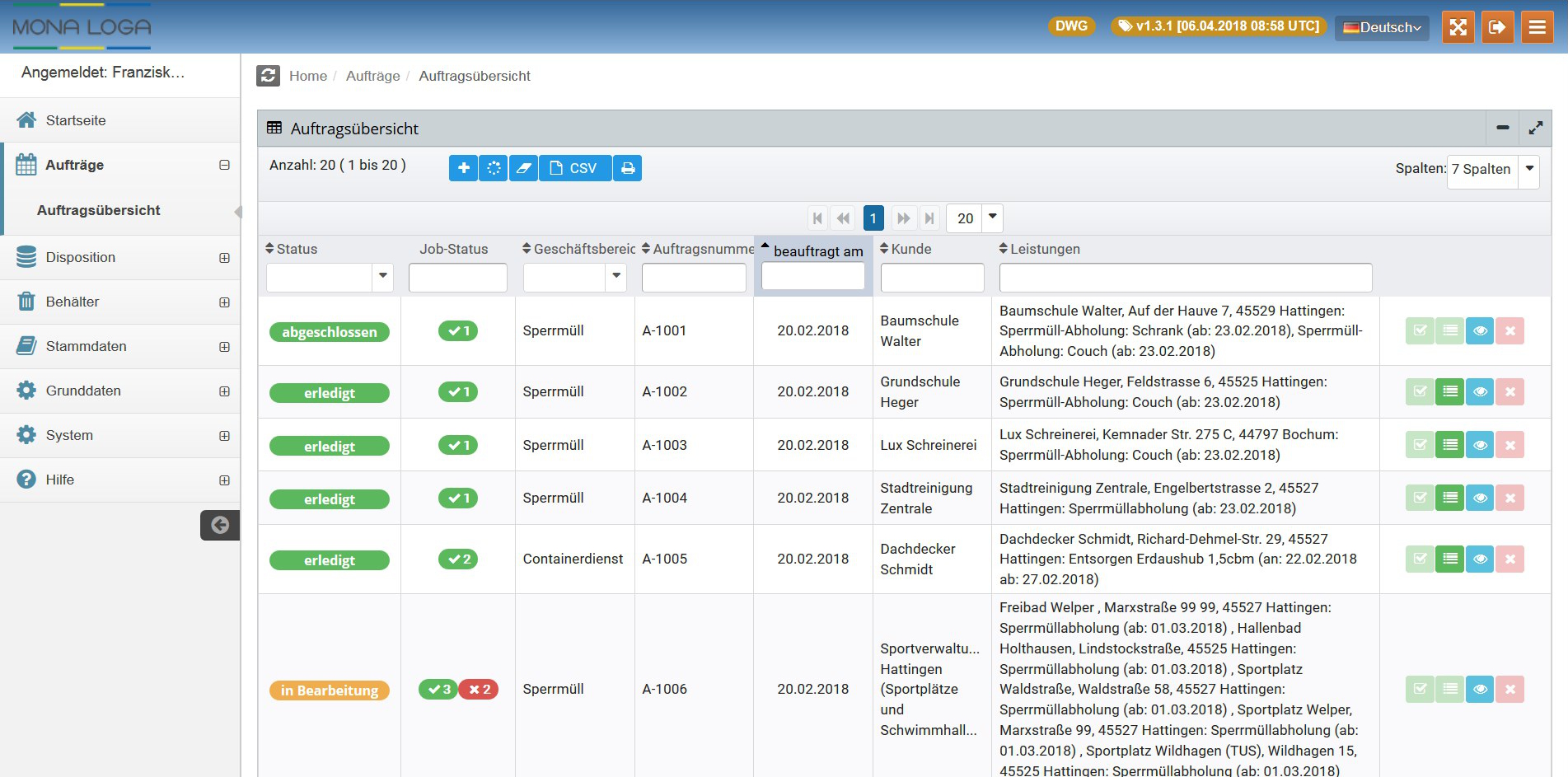
Task: Sort by the beauftragt am column
Action: [x=812, y=250]
